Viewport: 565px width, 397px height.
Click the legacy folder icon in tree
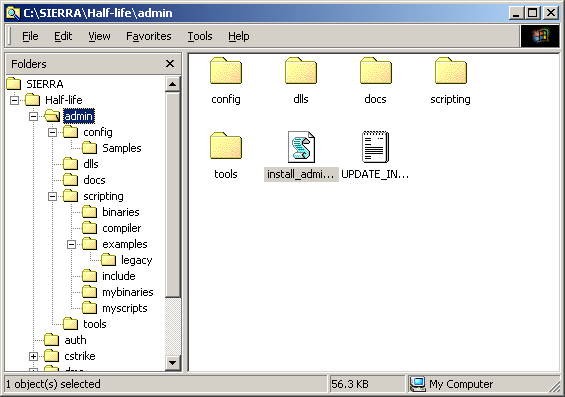pyautogui.click(x=108, y=260)
